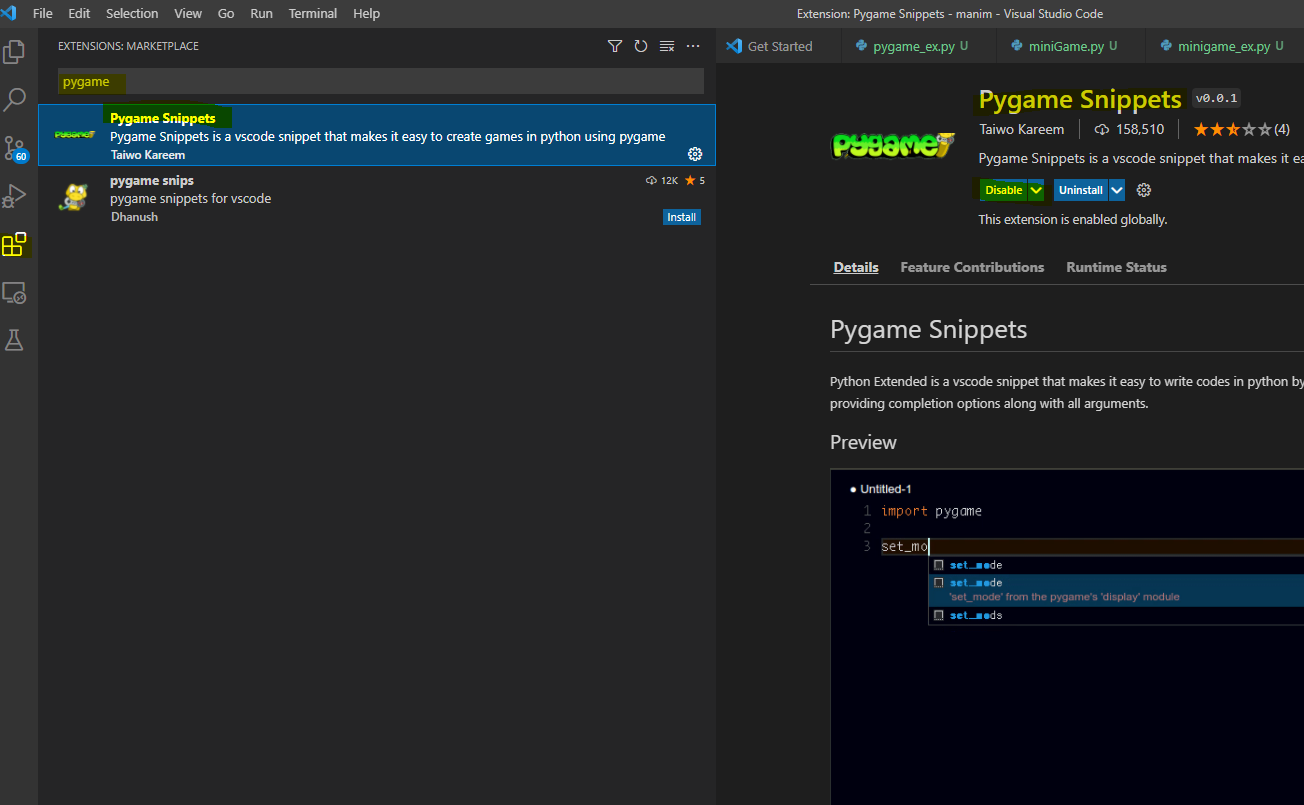Open the Views and More Actions ellipsis
Screen dimensions: 1304x805
tap(693, 46)
